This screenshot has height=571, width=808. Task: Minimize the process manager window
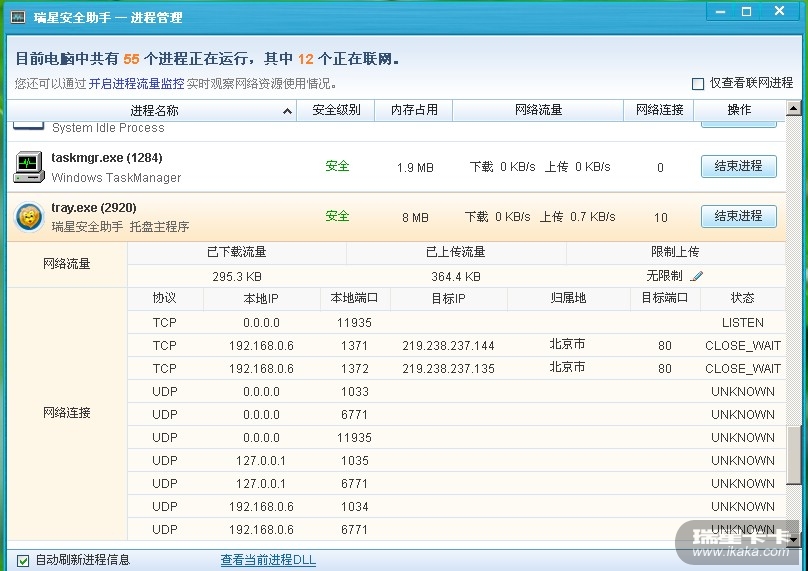tap(719, 11)
